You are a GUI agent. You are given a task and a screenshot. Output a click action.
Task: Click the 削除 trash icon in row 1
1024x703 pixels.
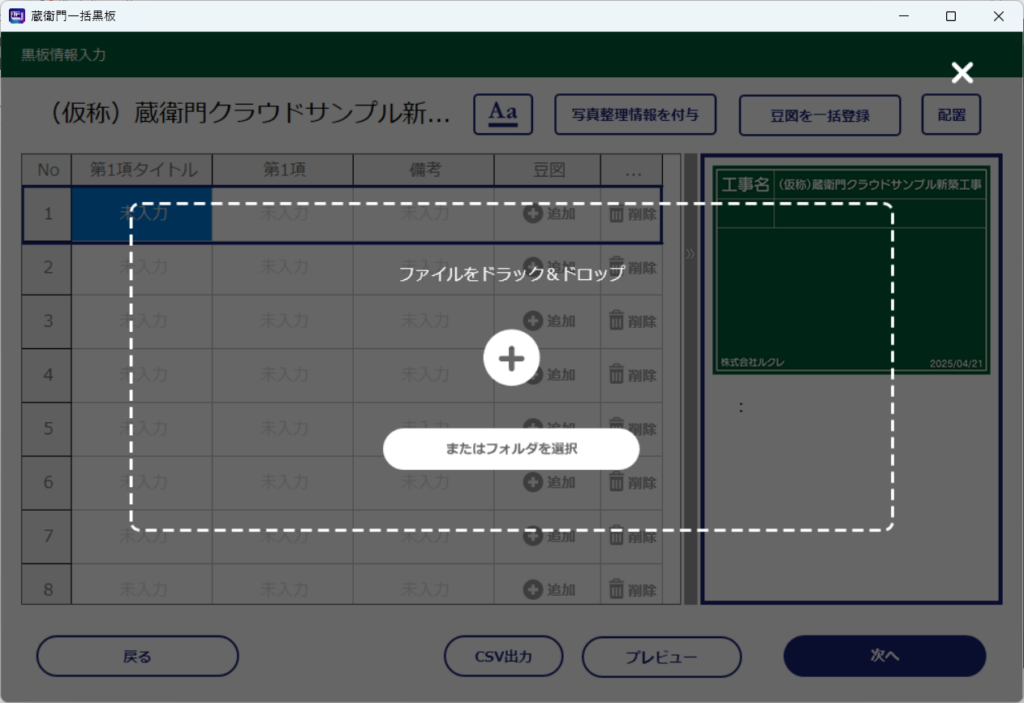click(x=616, y=214)
